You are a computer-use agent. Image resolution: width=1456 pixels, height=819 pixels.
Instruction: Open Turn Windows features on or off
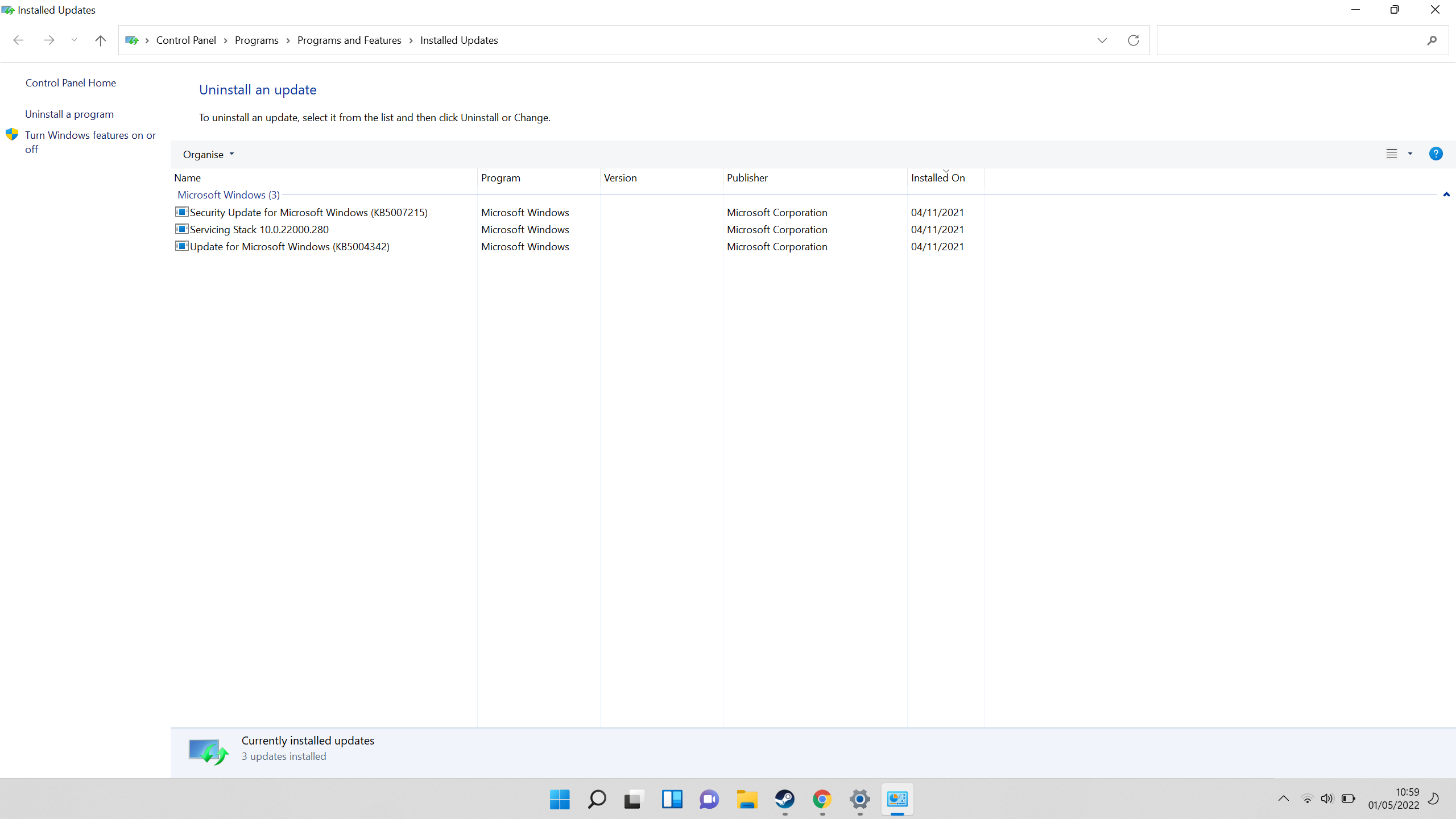tap(90, 142)
